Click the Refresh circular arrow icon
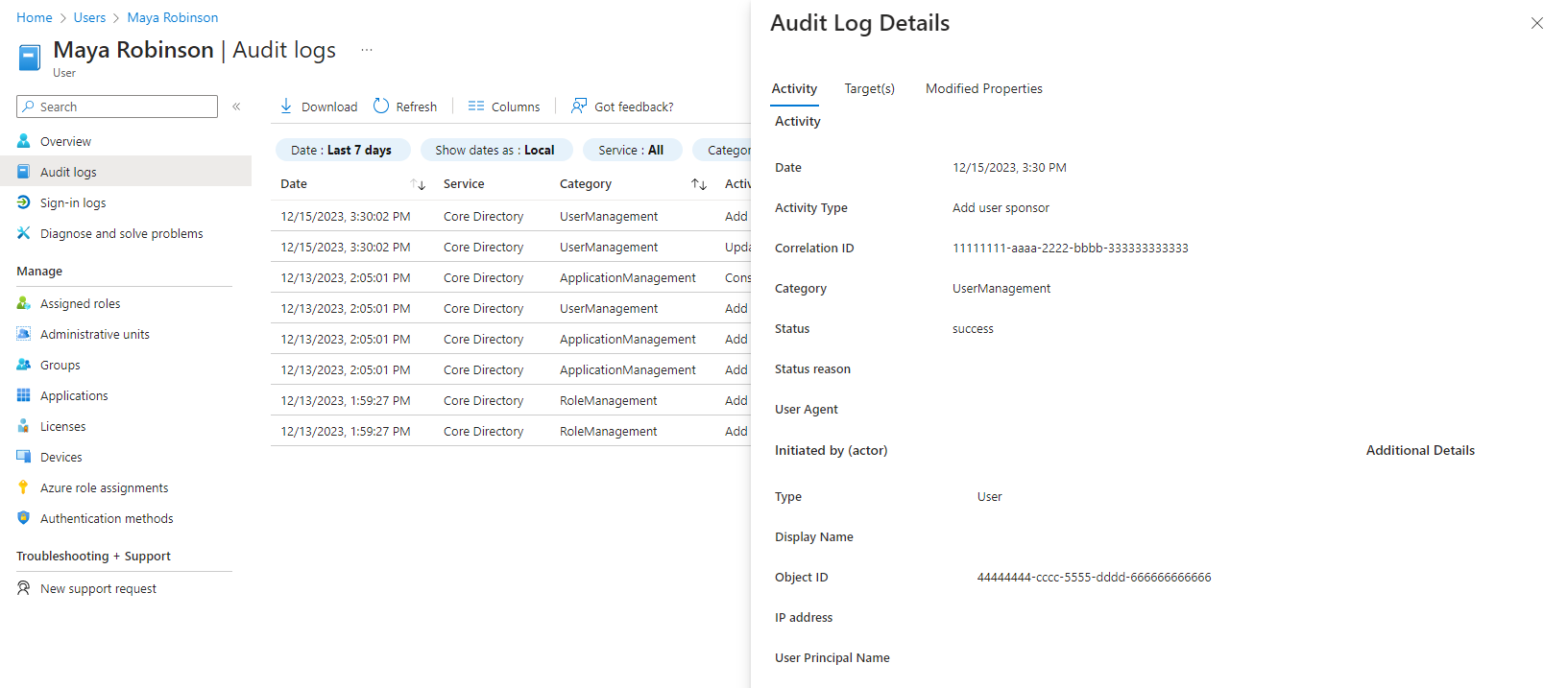 click(x=381, y=106)
